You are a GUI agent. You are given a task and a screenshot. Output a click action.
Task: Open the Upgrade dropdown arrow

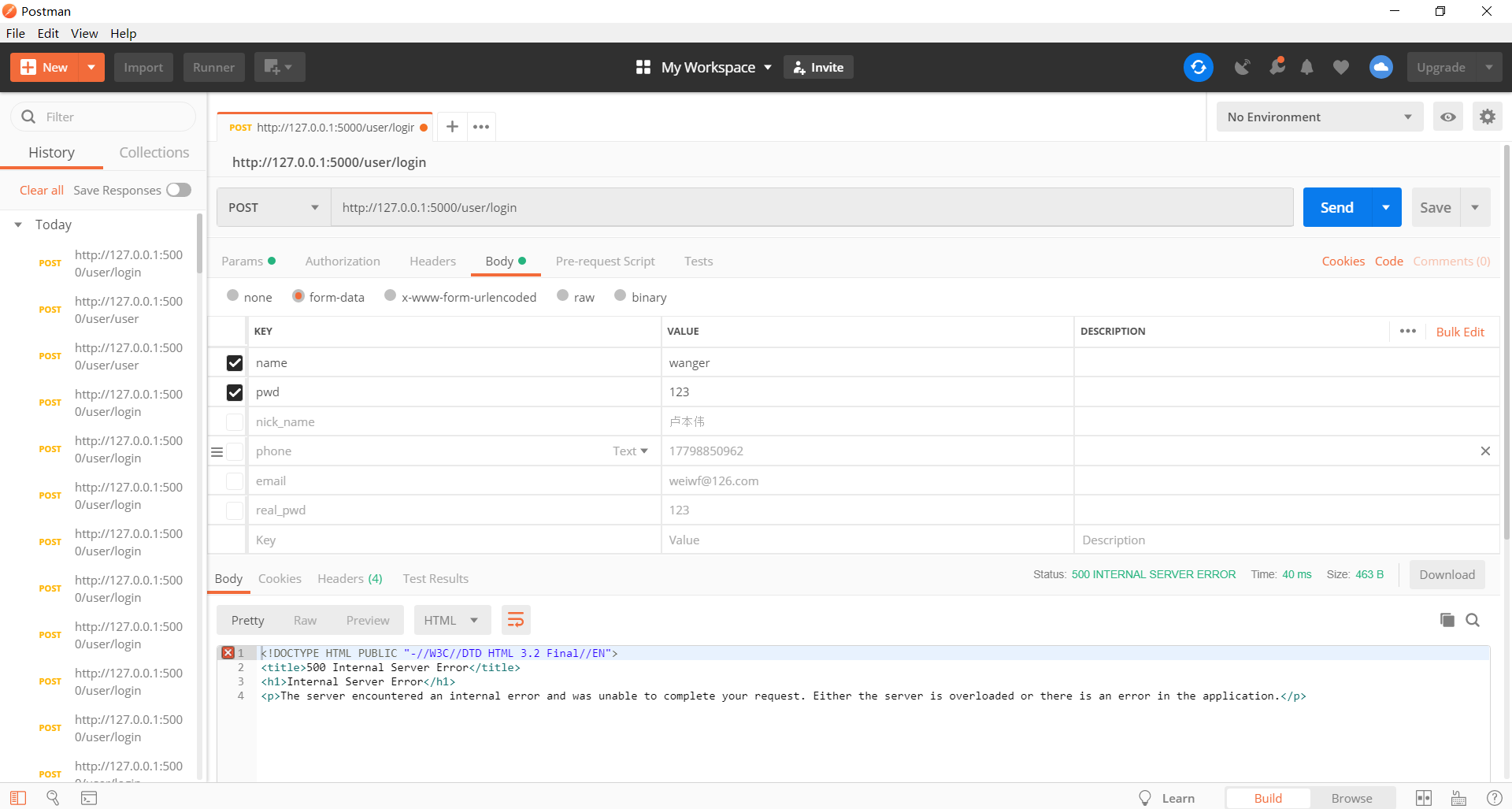[1488, 67]
